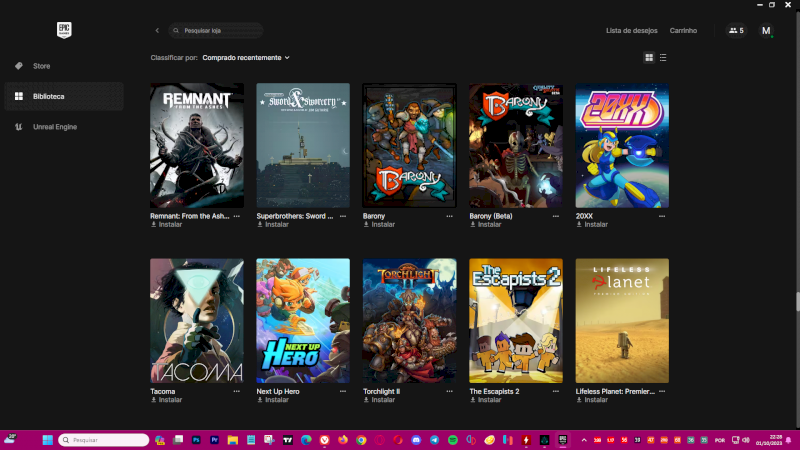Click the Epic Games Launcher taskbar icon
This screenshot has height=450, width=800.
click(563, 440)
